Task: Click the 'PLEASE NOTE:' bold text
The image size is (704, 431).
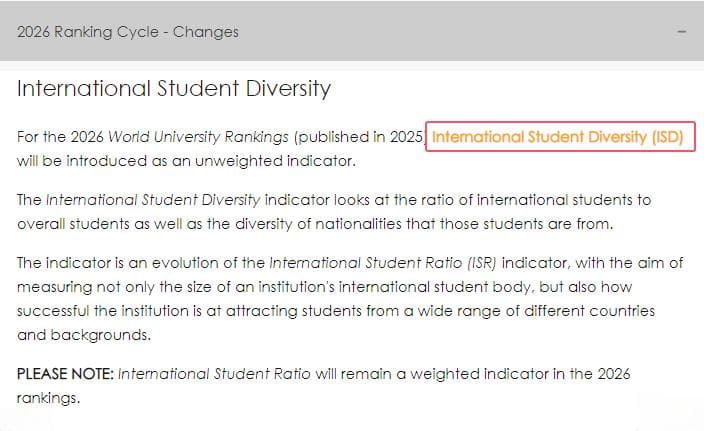Action: pos(66,374)
